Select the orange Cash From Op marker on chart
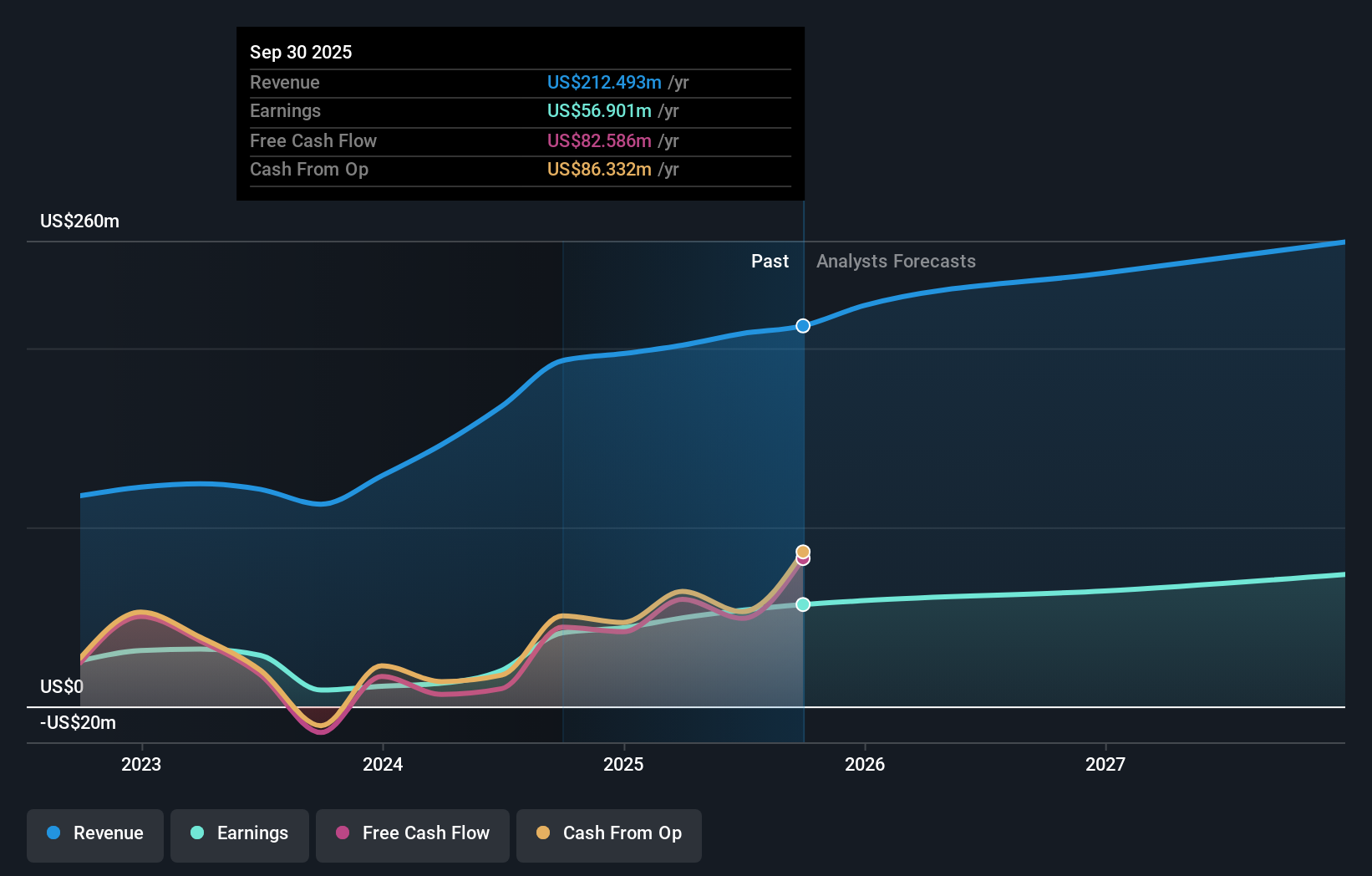This screenshot has height=876, width=1372. [x=803, y=552]
